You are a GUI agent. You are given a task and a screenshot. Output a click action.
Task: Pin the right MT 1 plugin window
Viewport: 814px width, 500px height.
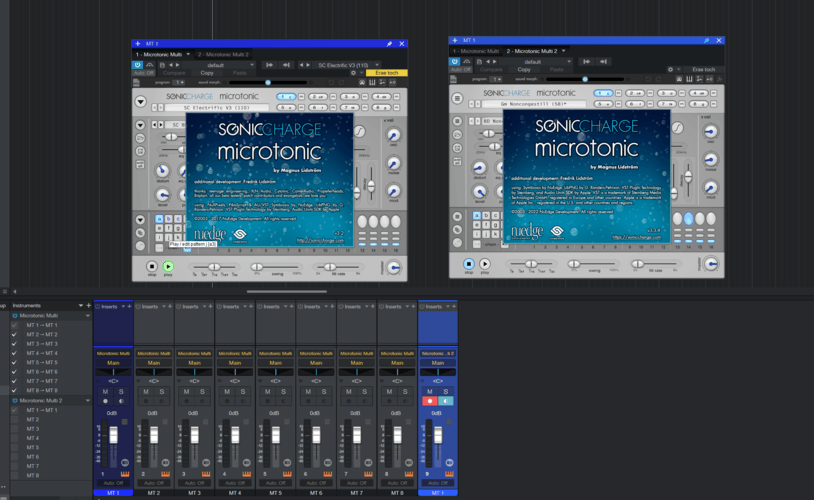[x=707, y=40]
